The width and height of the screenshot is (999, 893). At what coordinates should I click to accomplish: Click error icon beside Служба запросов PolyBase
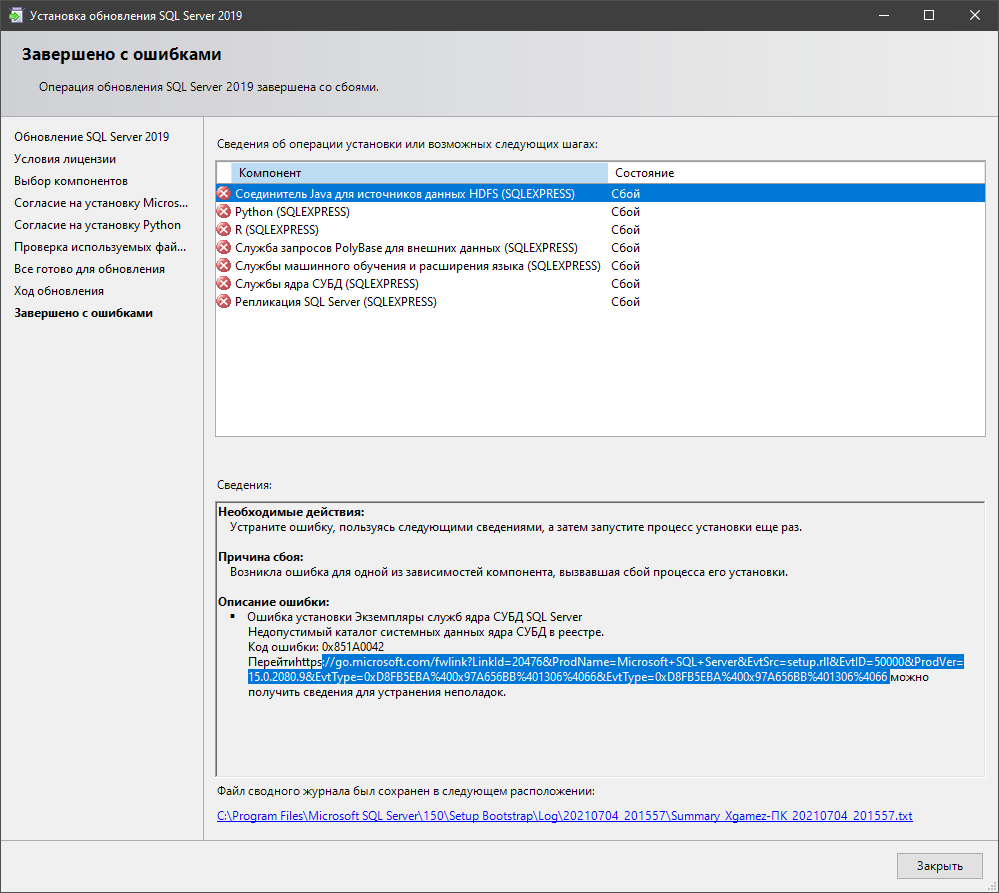[224, 248]
